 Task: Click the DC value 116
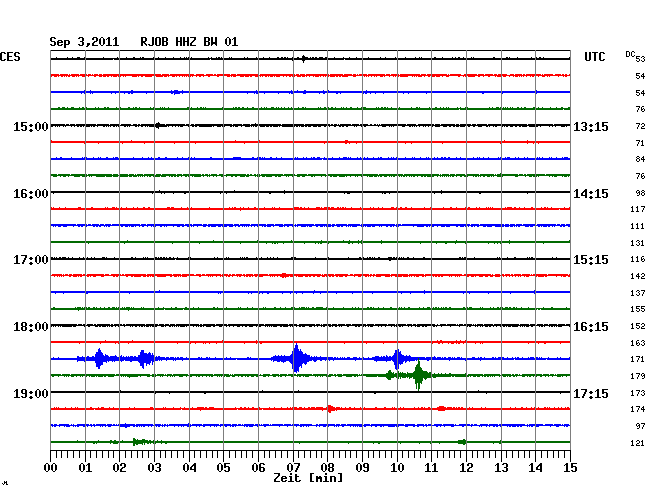pyautogui.click(x=638, y=259)
